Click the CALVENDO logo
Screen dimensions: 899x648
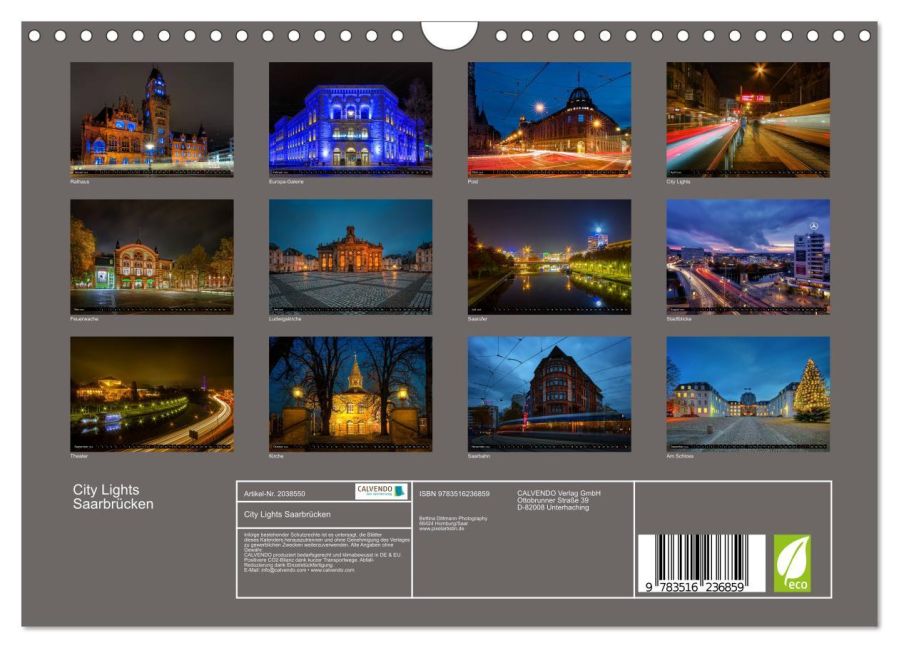(381, 491)
